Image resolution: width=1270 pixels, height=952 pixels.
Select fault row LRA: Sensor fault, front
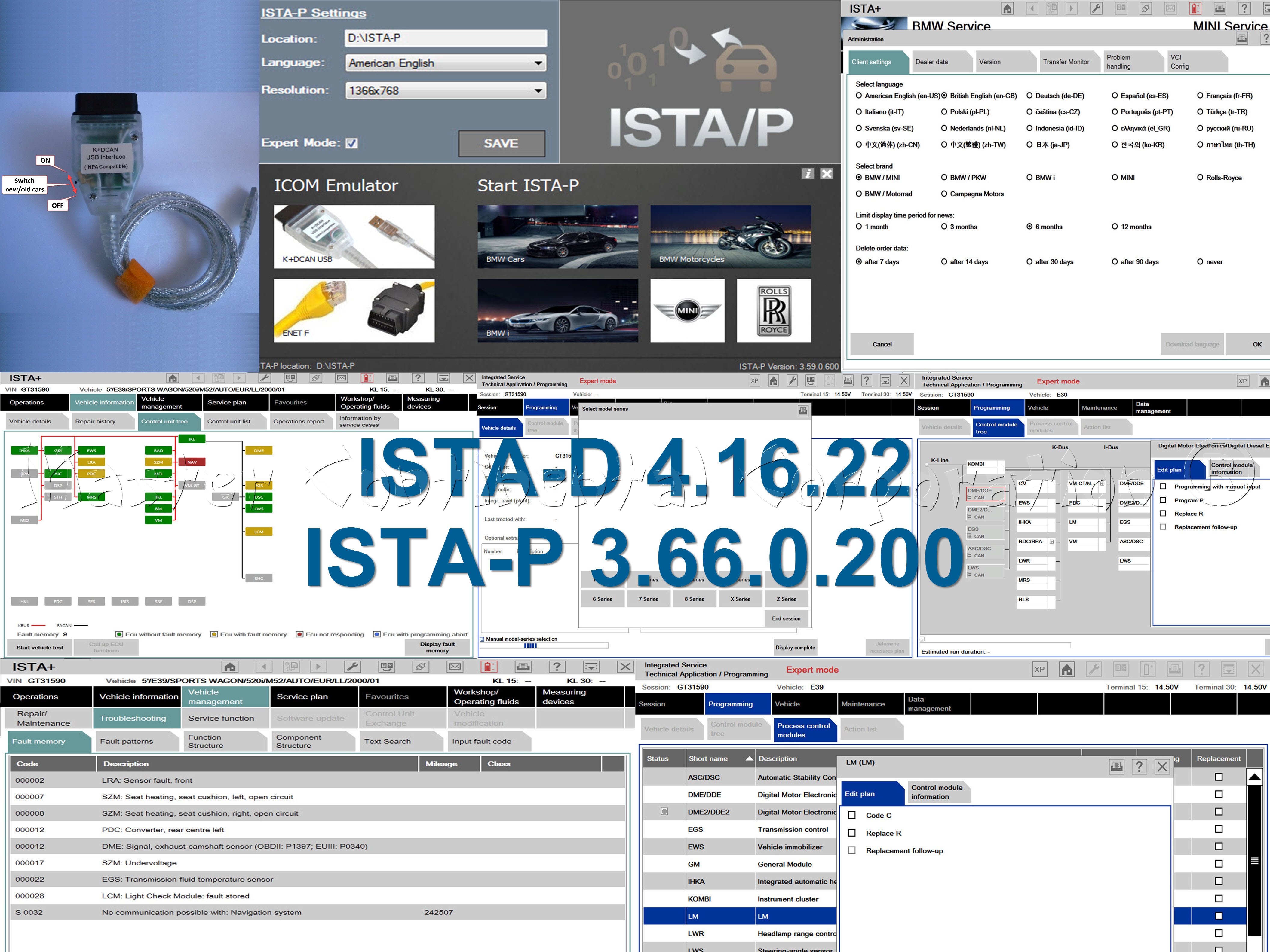(x=317, y=780)
